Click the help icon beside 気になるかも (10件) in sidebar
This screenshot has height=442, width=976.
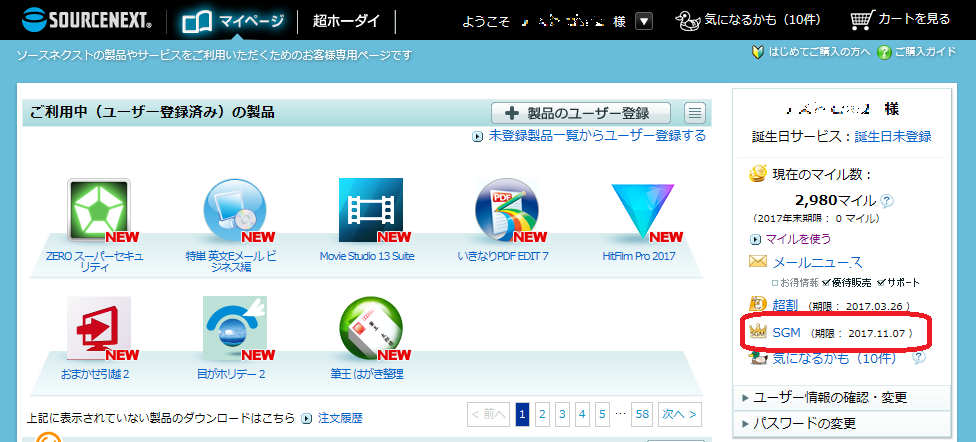919,358
